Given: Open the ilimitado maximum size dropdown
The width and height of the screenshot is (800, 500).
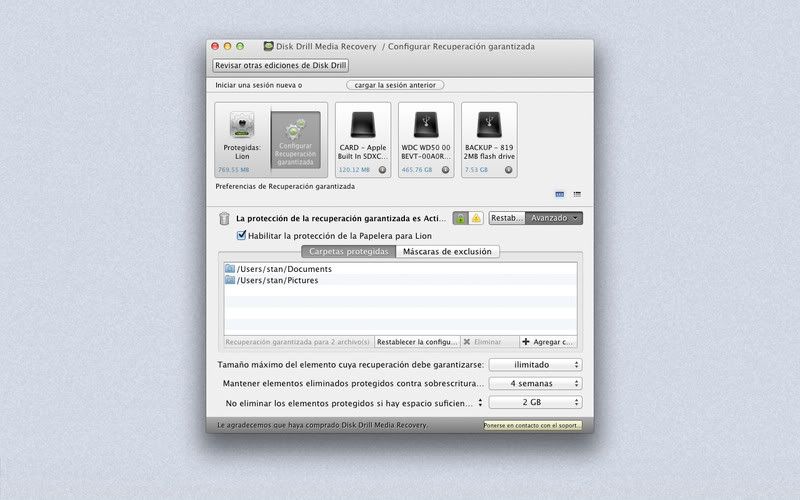Looking at the screenshot, I should click(x=535, y=365).
